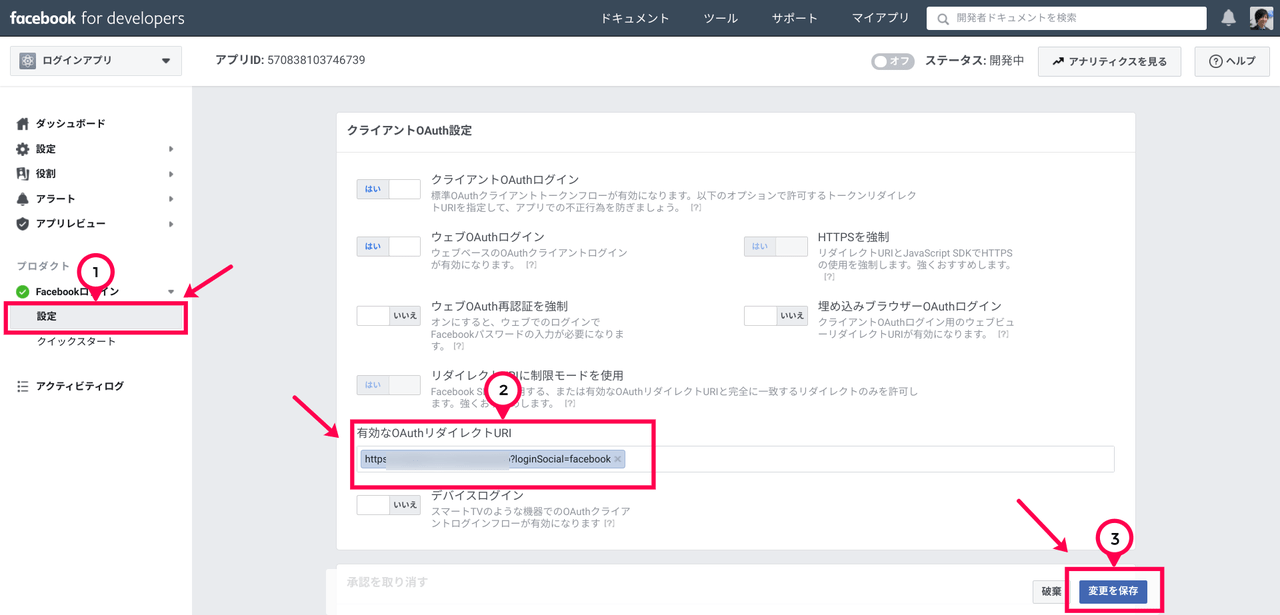Toggle HTTPSを強制 switch

[x=775, y=246]
